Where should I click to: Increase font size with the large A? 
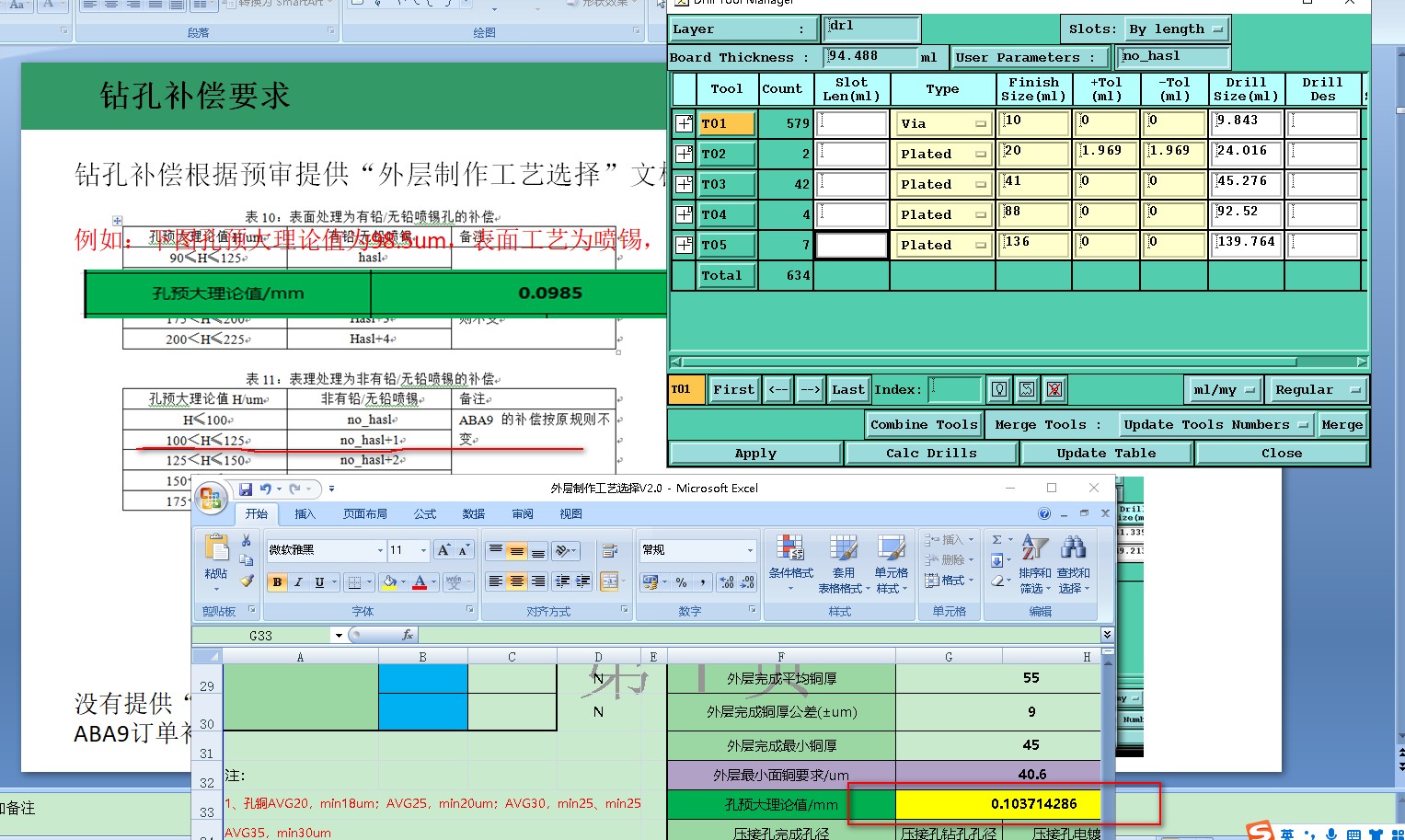click(443, 550)
